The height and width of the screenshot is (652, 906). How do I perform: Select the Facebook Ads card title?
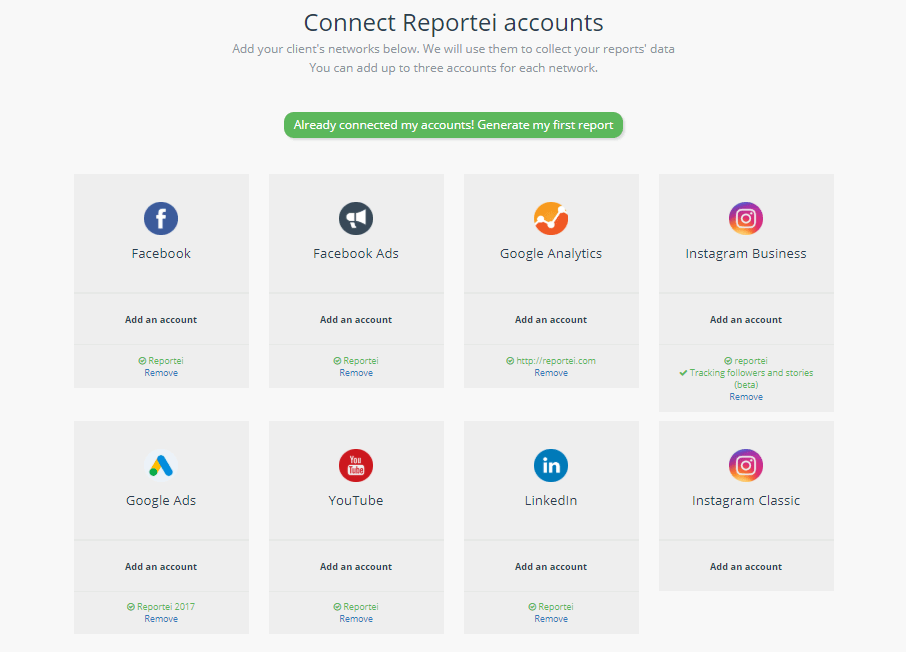click(x=356, y=253)
